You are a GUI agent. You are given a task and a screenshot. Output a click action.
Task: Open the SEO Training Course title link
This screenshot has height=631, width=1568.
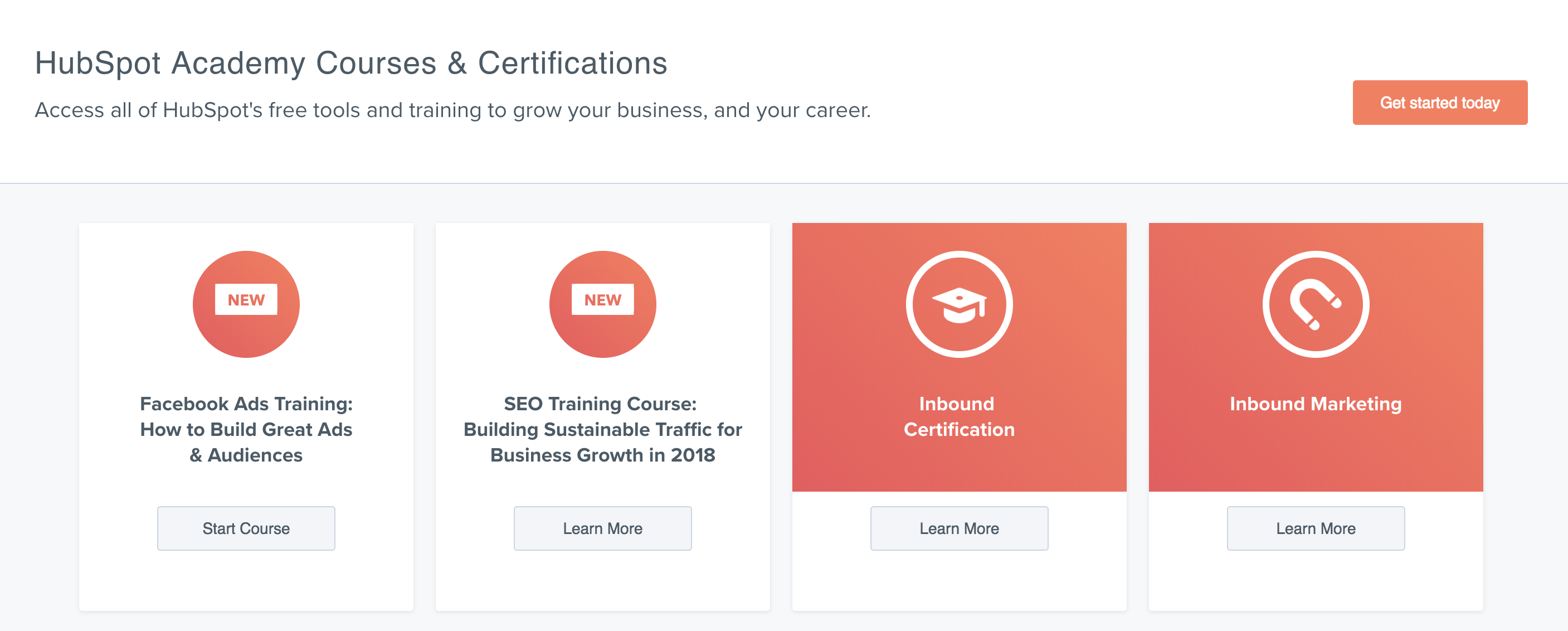click(x=602, y=429)
